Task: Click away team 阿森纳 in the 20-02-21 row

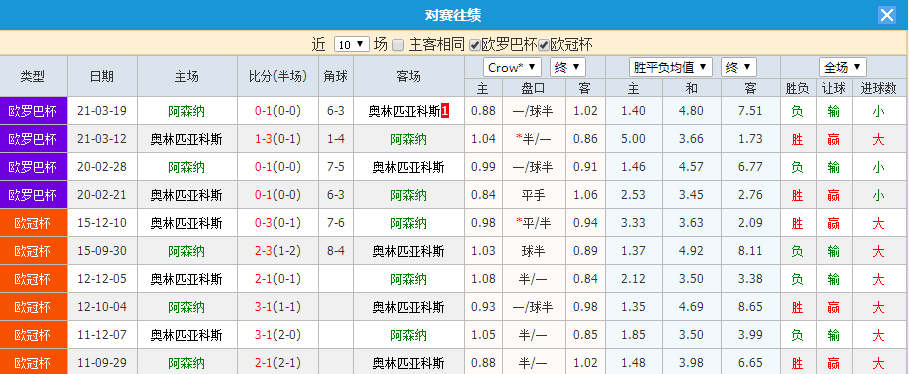Action: coord(408,195)
